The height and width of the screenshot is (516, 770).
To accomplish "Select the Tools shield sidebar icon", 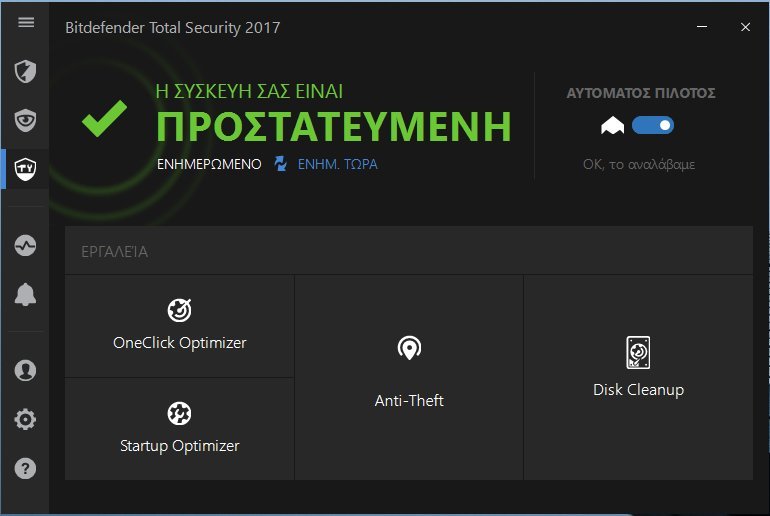I will [25, 169].
